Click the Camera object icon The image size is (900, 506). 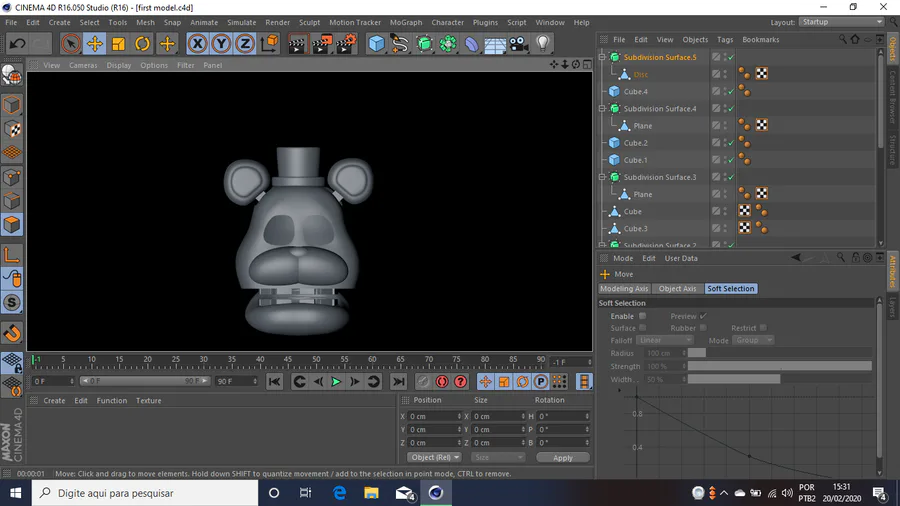click(518, 43)
